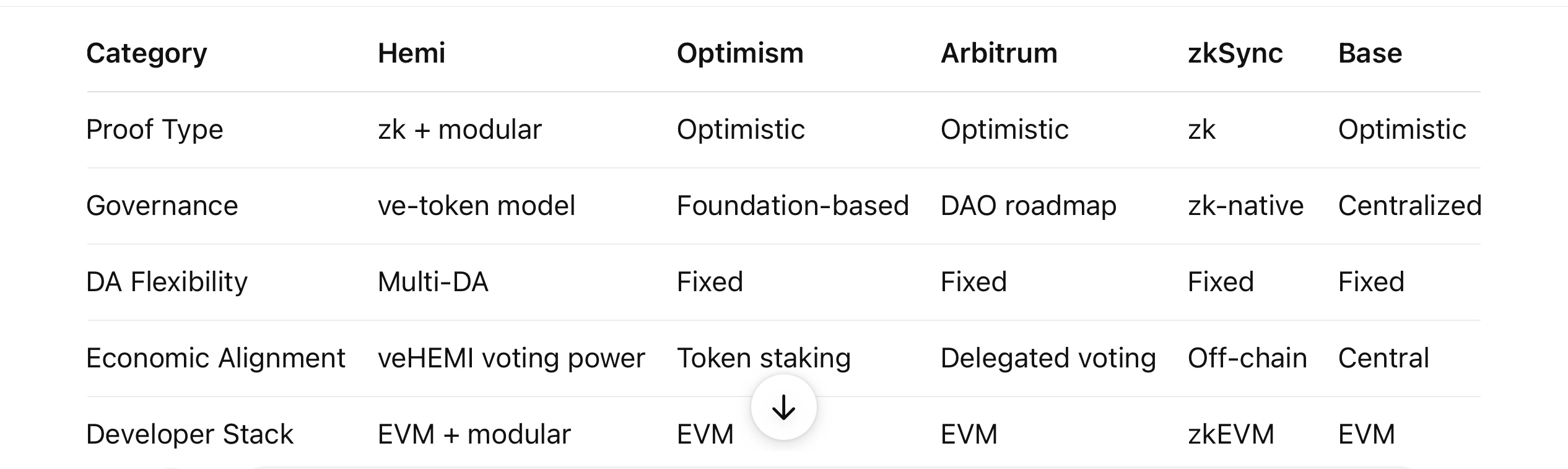Click the Category column header
The width and height of the screenshot is (1568, 469).
147,53
